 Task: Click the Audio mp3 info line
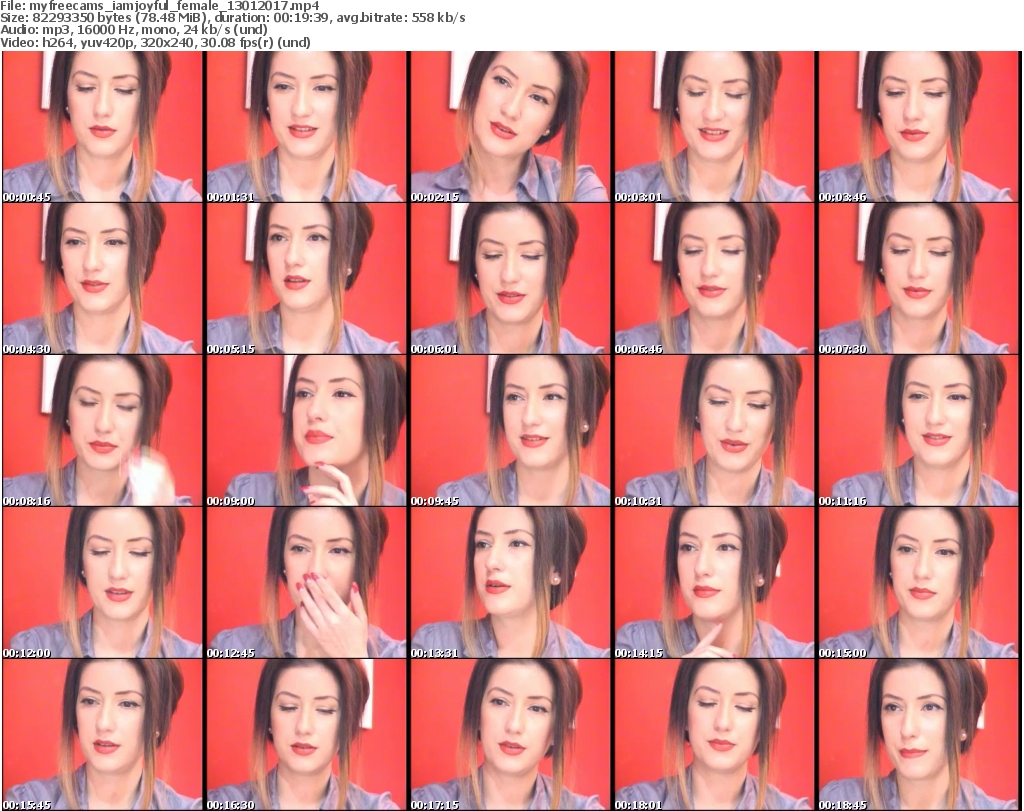(x=134, y=30)
